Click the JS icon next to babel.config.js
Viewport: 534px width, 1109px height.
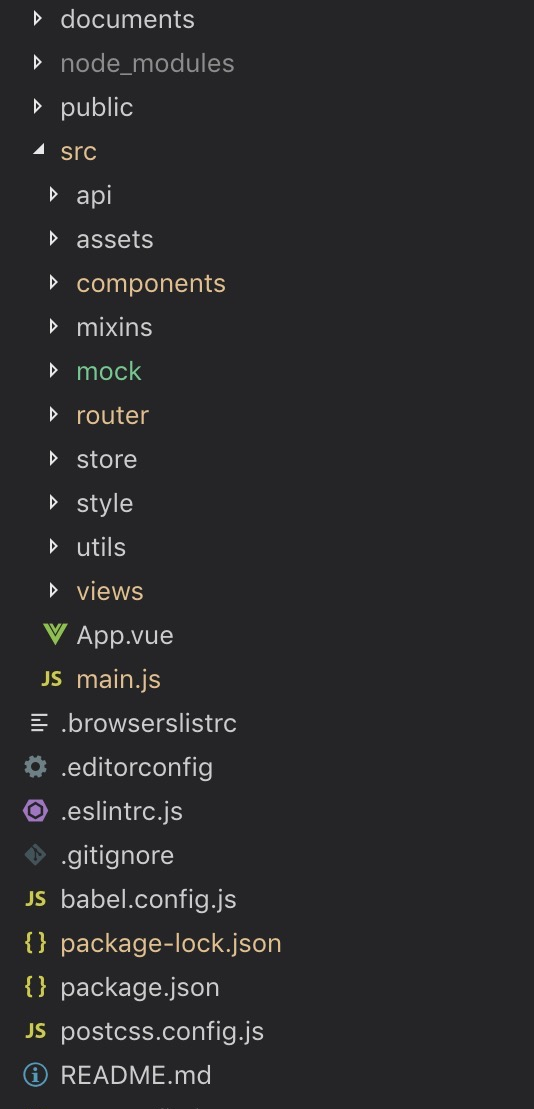pos(35,899)
